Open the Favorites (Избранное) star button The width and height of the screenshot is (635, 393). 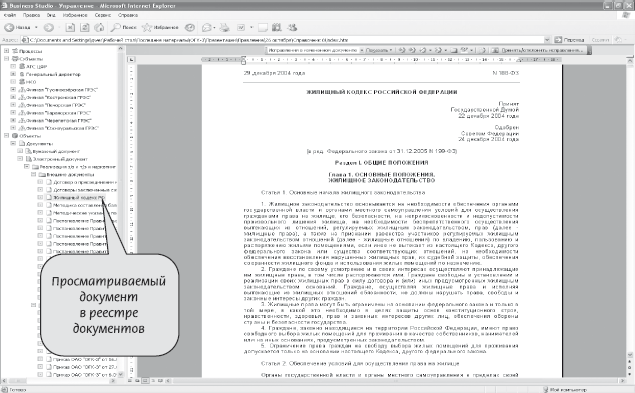click(160, 28)
